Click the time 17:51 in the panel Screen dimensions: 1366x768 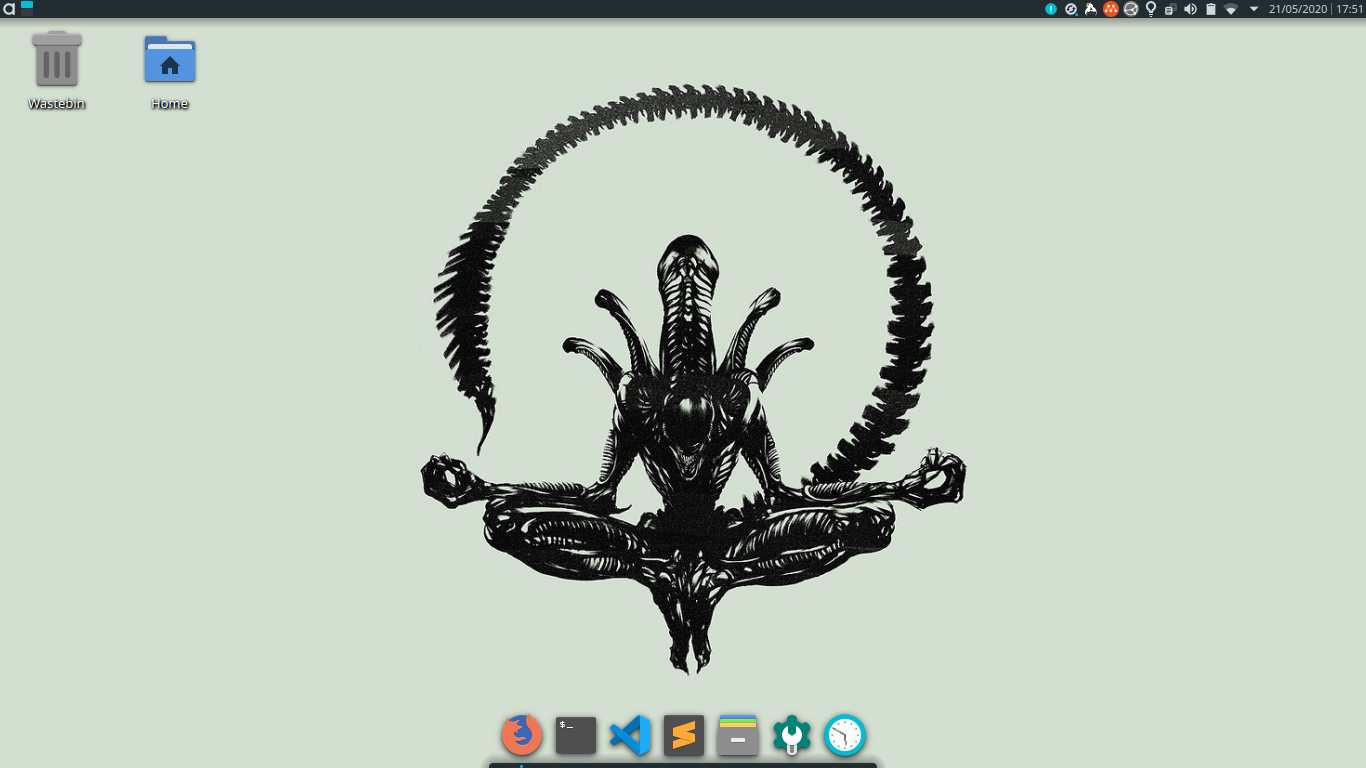tap(1349, 9)
